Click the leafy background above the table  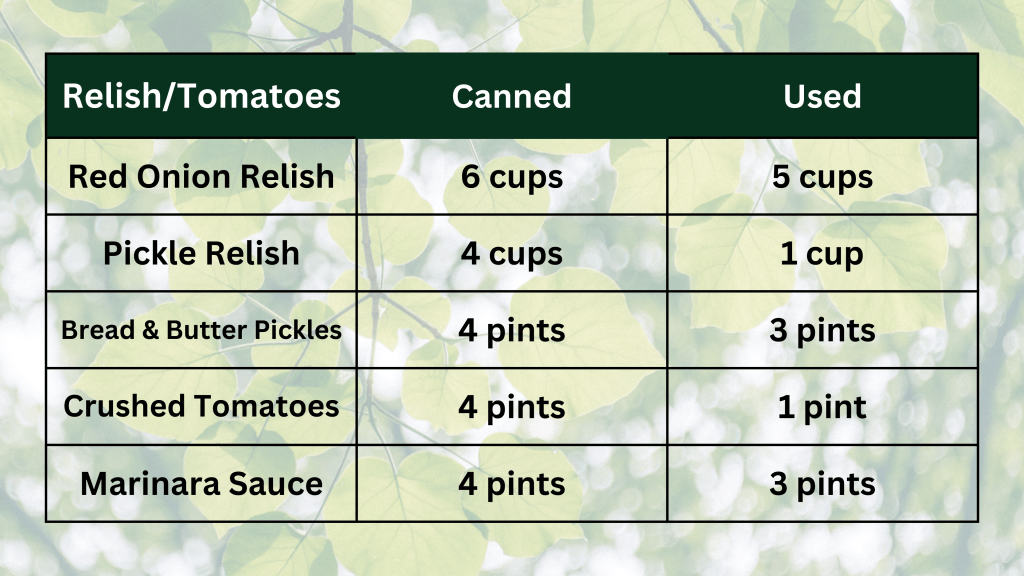pos(512,25)
